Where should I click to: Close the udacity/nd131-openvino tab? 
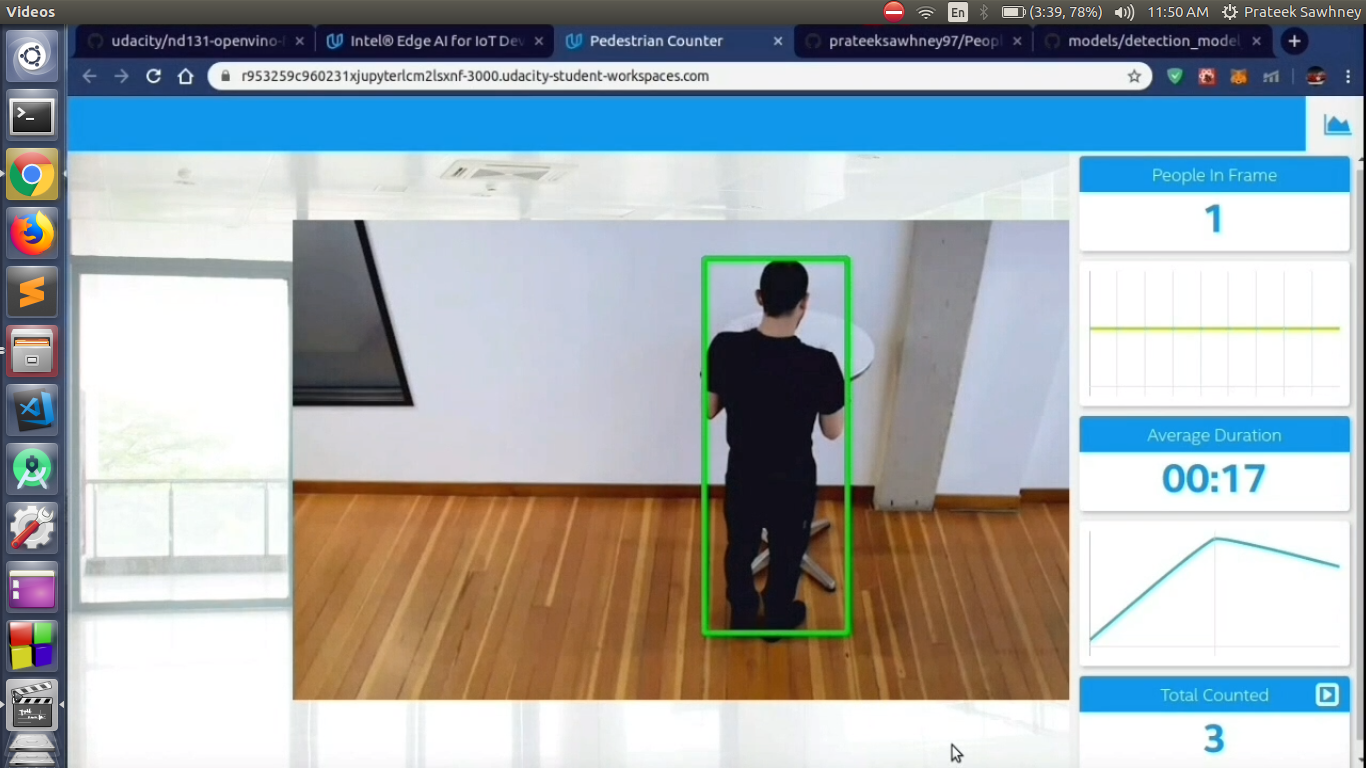299,41
